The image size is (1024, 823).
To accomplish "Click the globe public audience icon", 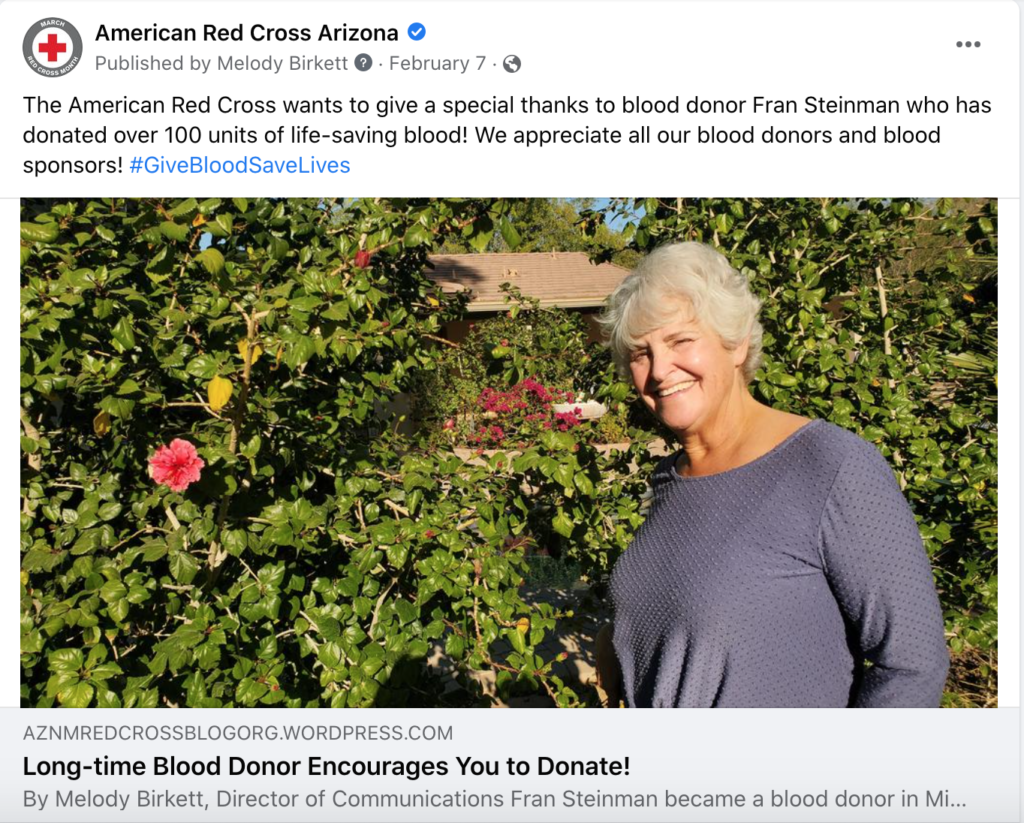I will pyautogui.click(x=512, y=63).
